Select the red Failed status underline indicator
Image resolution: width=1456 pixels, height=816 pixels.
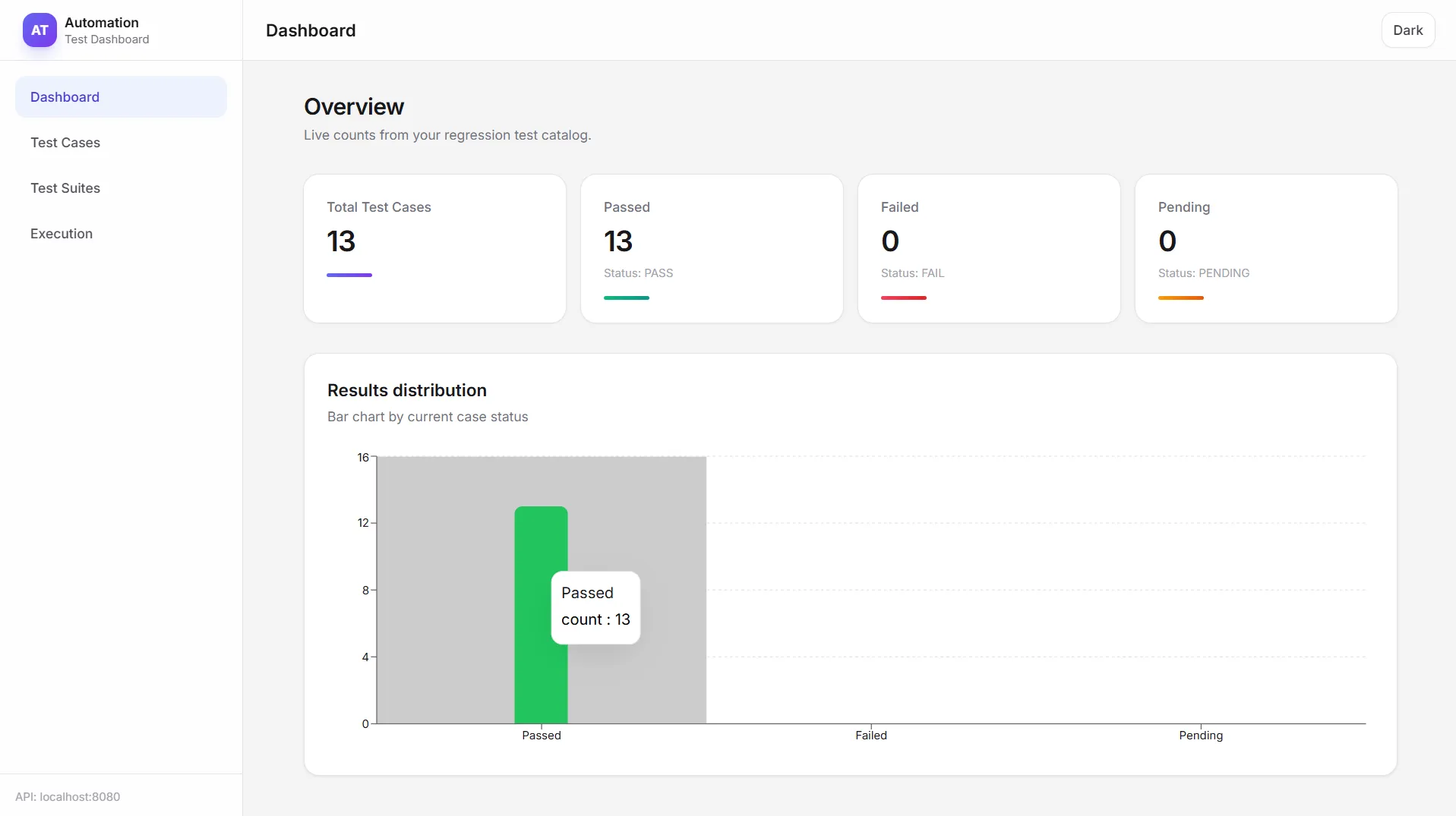click(x=903, y=298)
